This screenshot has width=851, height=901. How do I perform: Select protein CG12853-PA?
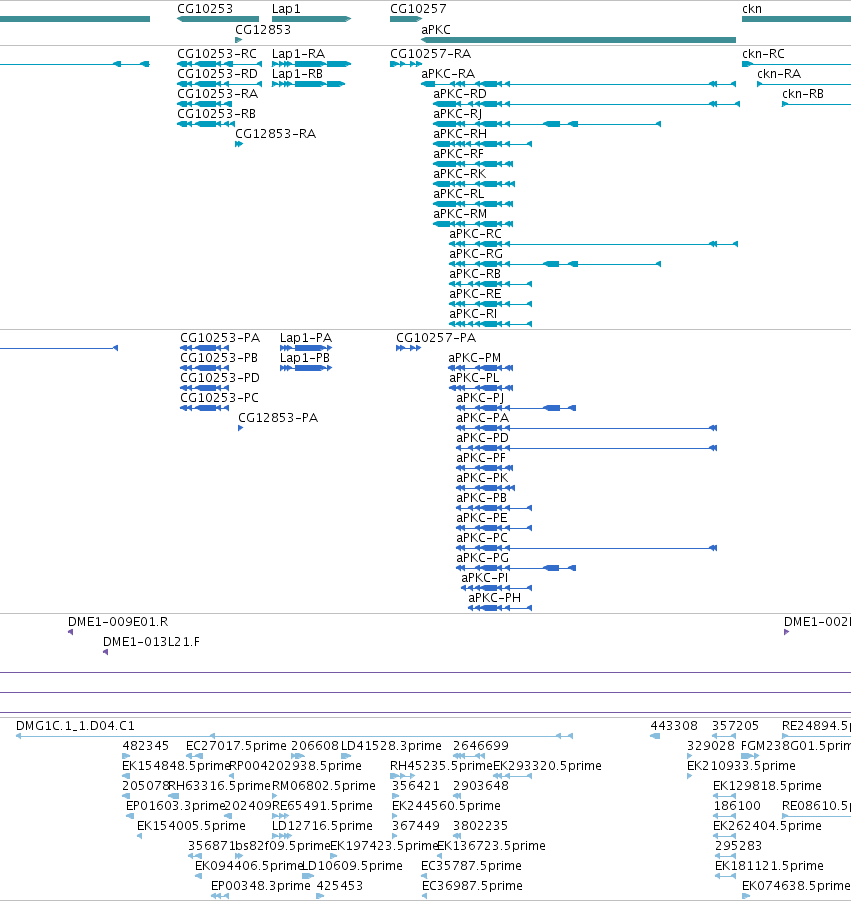pyautogui.click(x=240, y=428)
